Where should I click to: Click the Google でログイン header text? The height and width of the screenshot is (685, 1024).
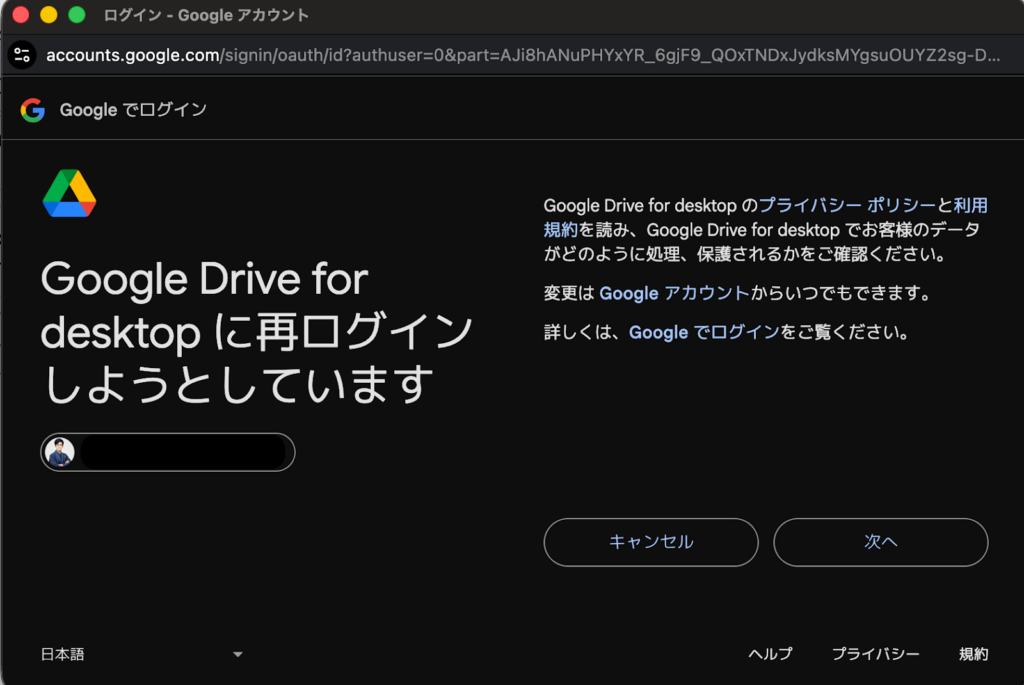click(x=133, y=110)
